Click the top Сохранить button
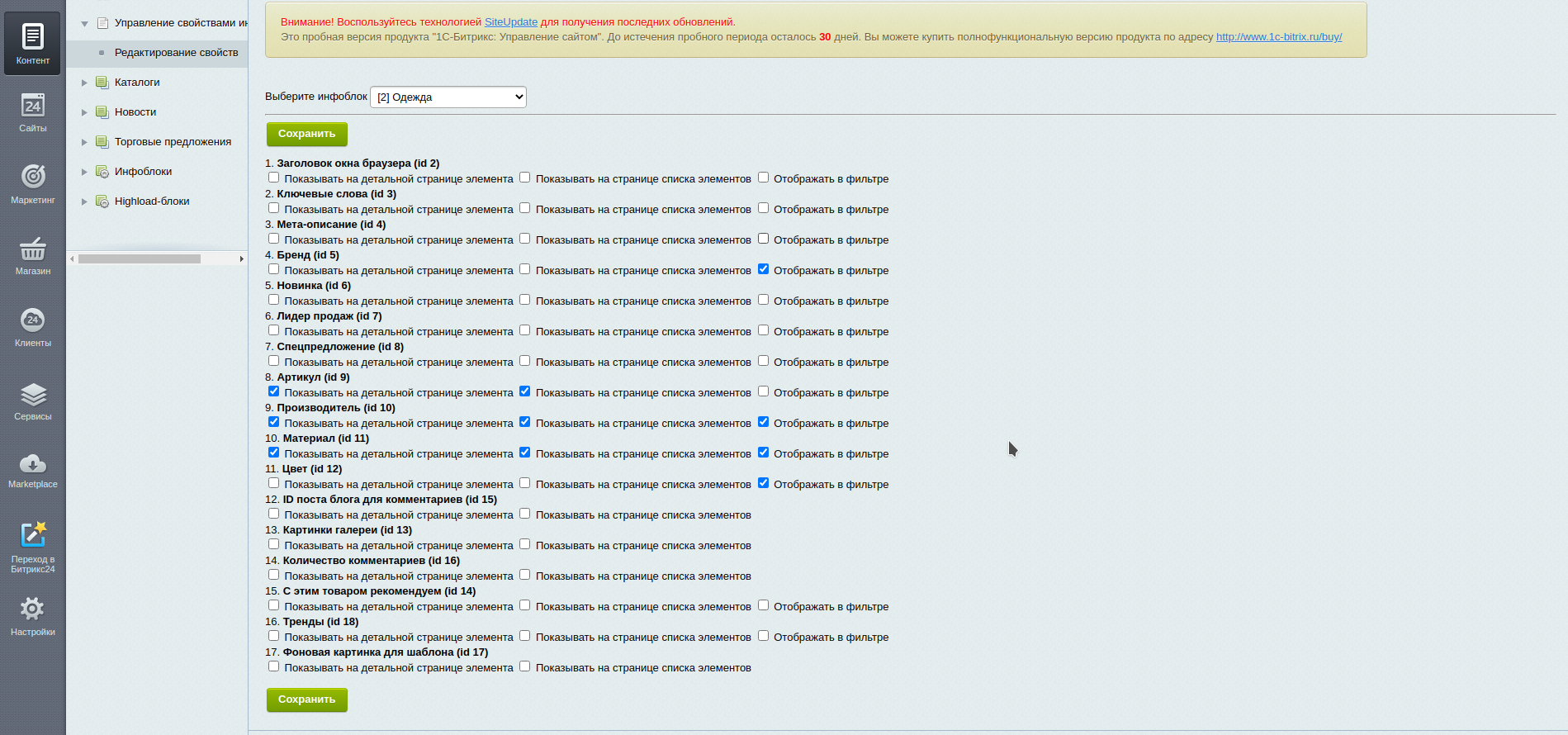Screen dimensions: 1568x735 (306, 134)
